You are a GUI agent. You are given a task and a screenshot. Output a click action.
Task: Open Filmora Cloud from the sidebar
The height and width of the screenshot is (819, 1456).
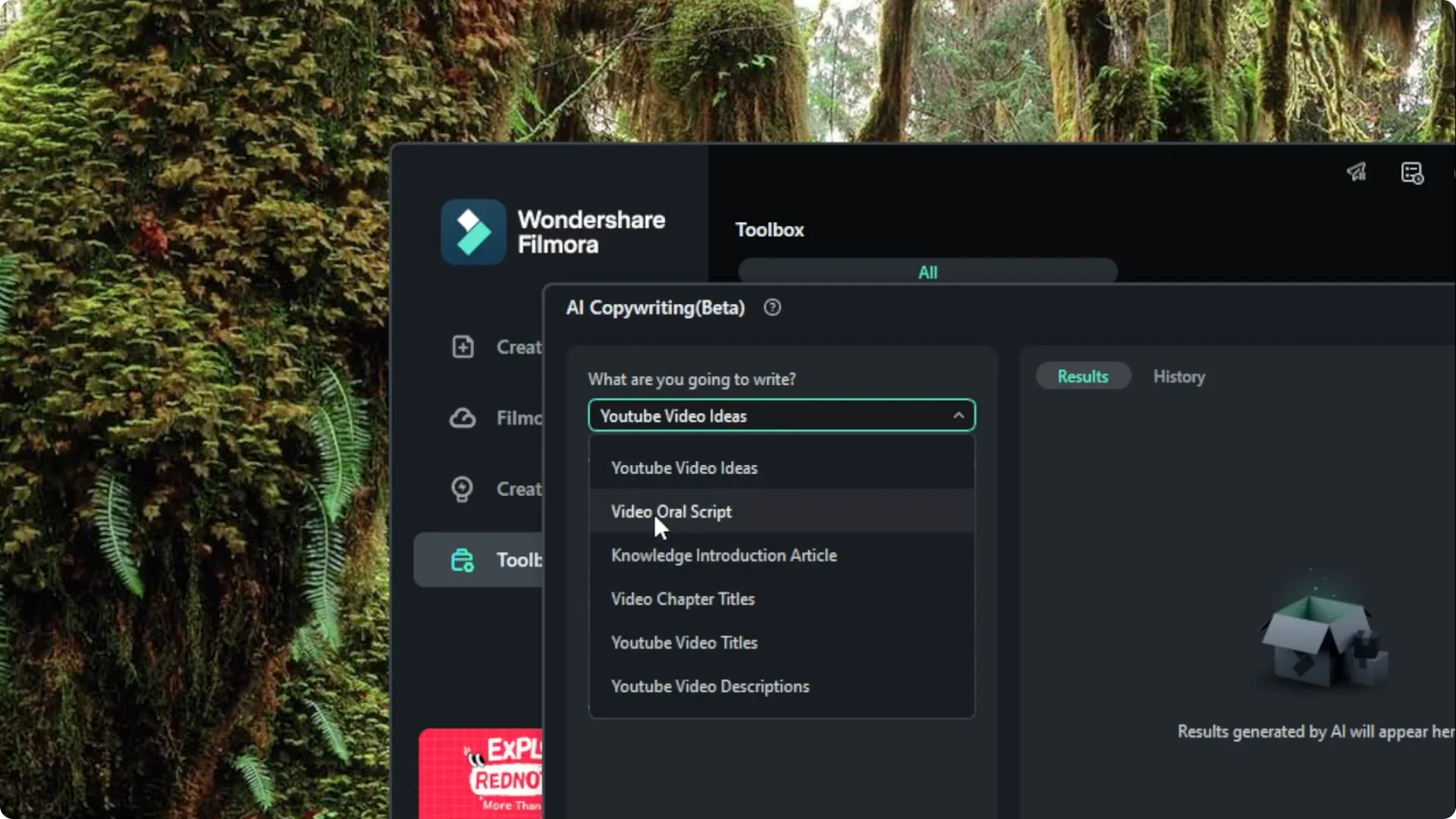pos(463,418)
